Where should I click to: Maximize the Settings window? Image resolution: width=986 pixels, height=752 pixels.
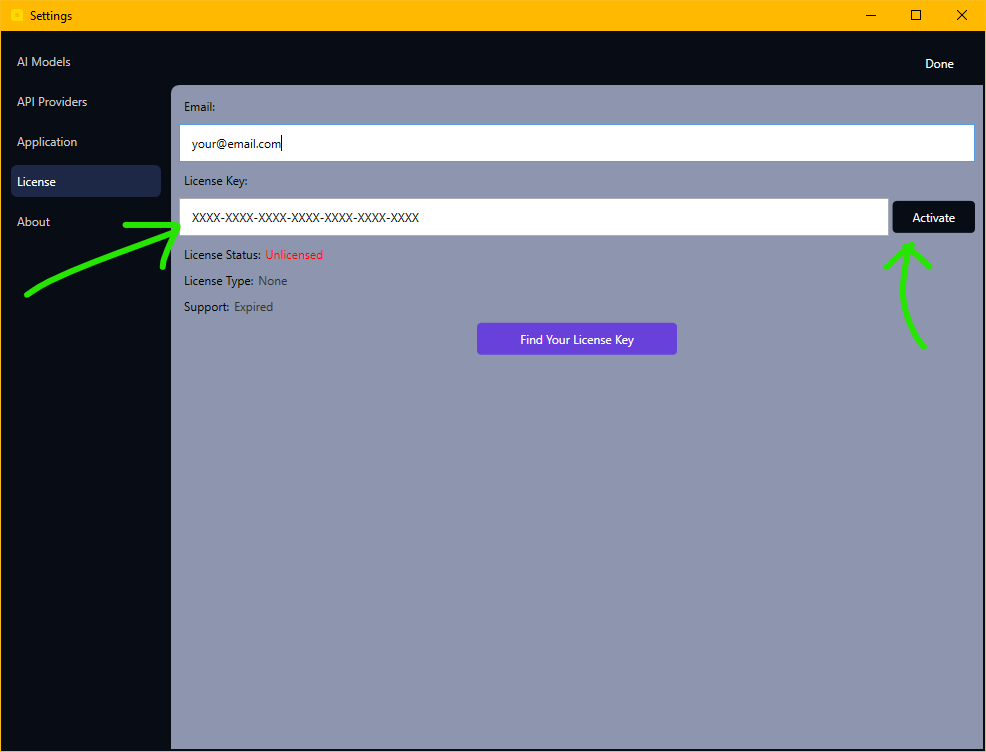click(915, 15)
